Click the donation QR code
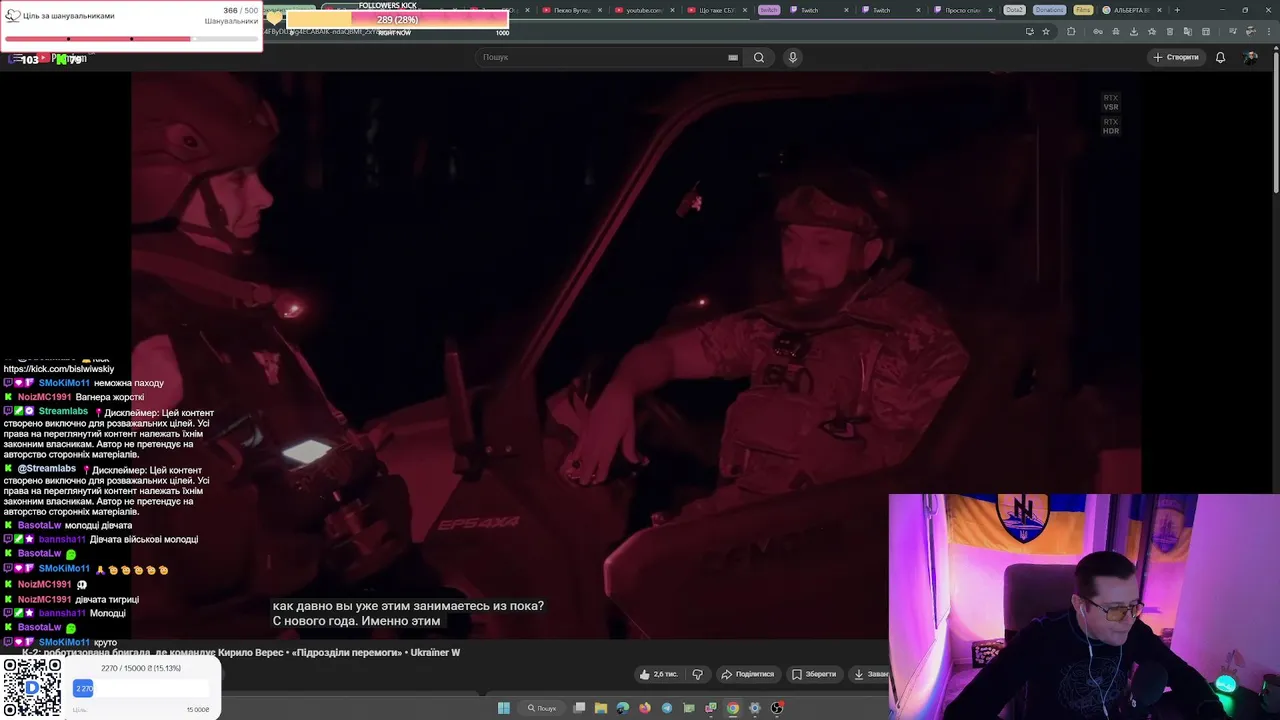Image resolution: width=1280 pixels, height=720 pixels. pos(31,687)
